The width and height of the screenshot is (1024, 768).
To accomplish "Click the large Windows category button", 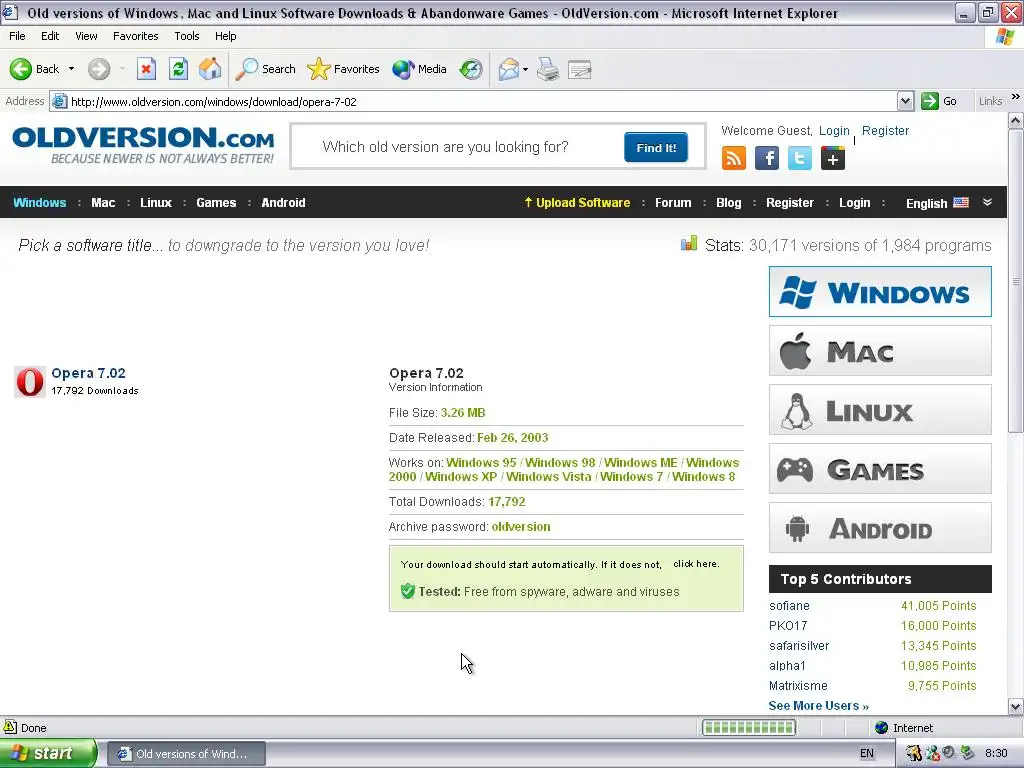I will 880,291.
